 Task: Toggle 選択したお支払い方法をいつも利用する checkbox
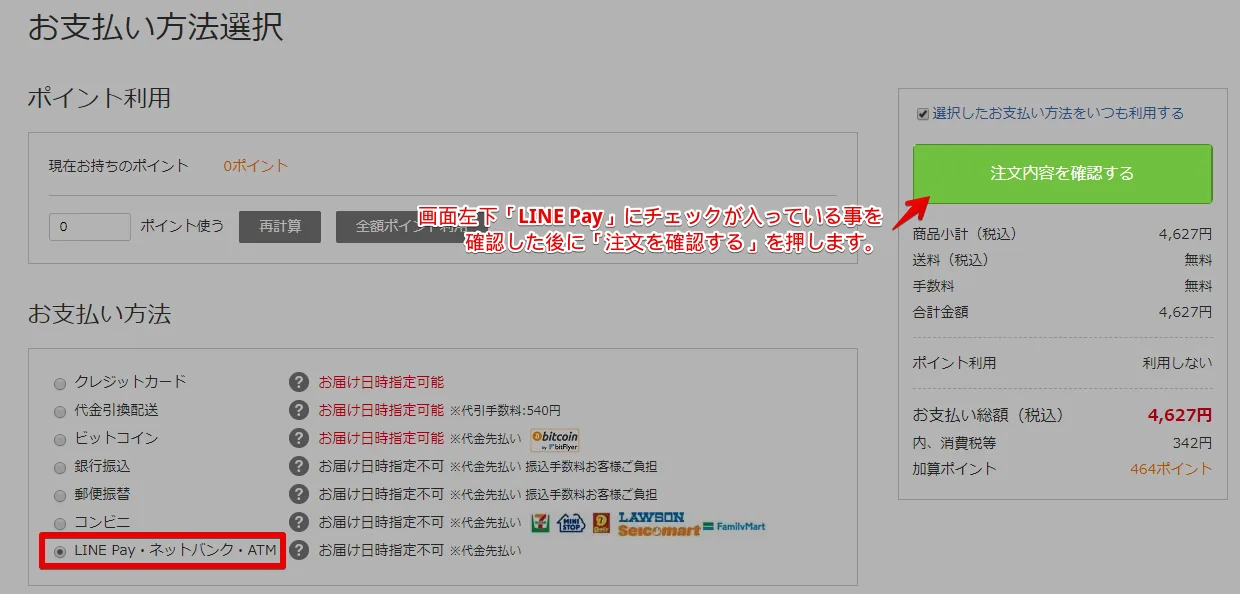(x=923, y=114)
